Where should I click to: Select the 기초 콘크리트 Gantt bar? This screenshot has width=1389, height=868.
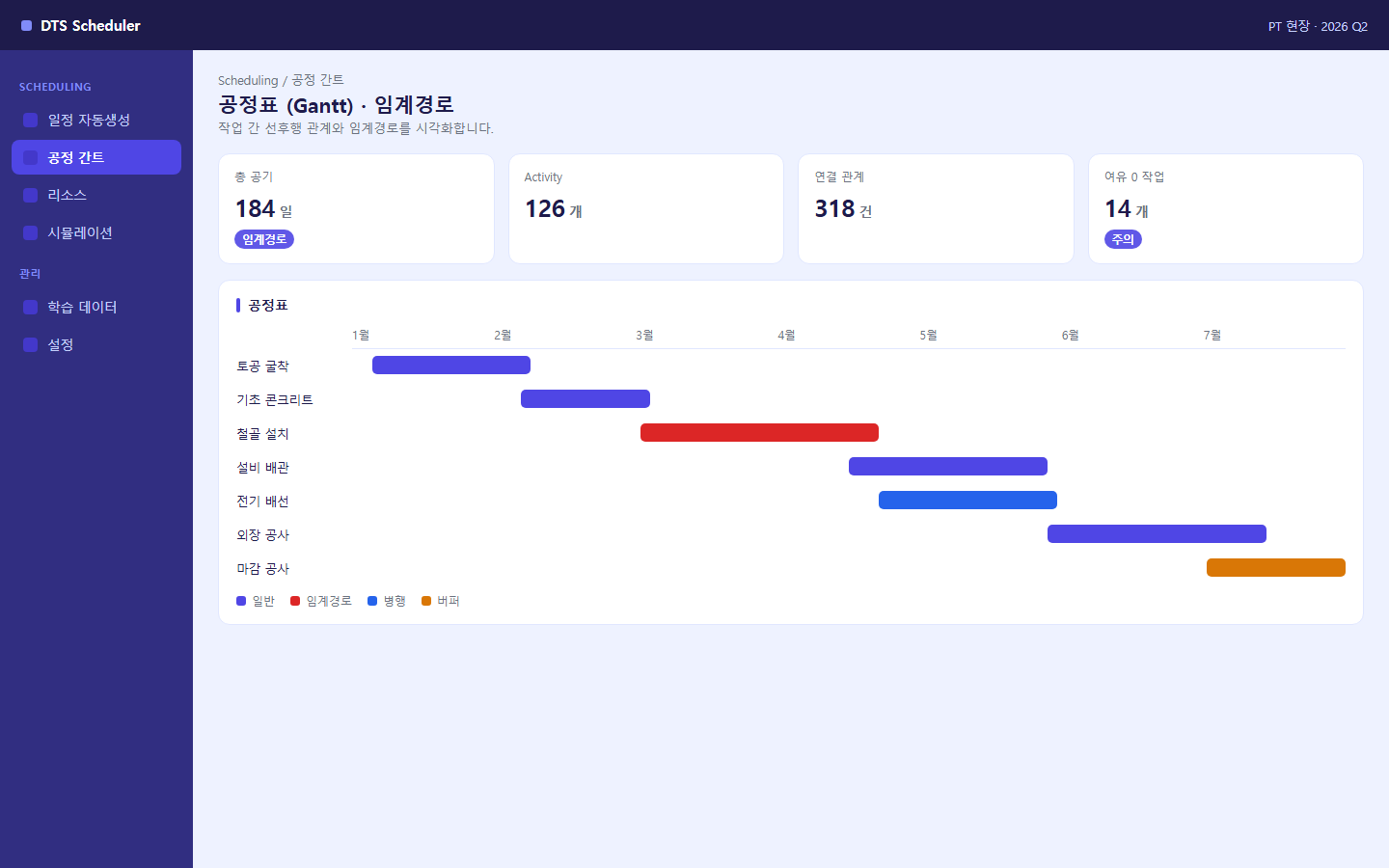click(x=586, y=398)
